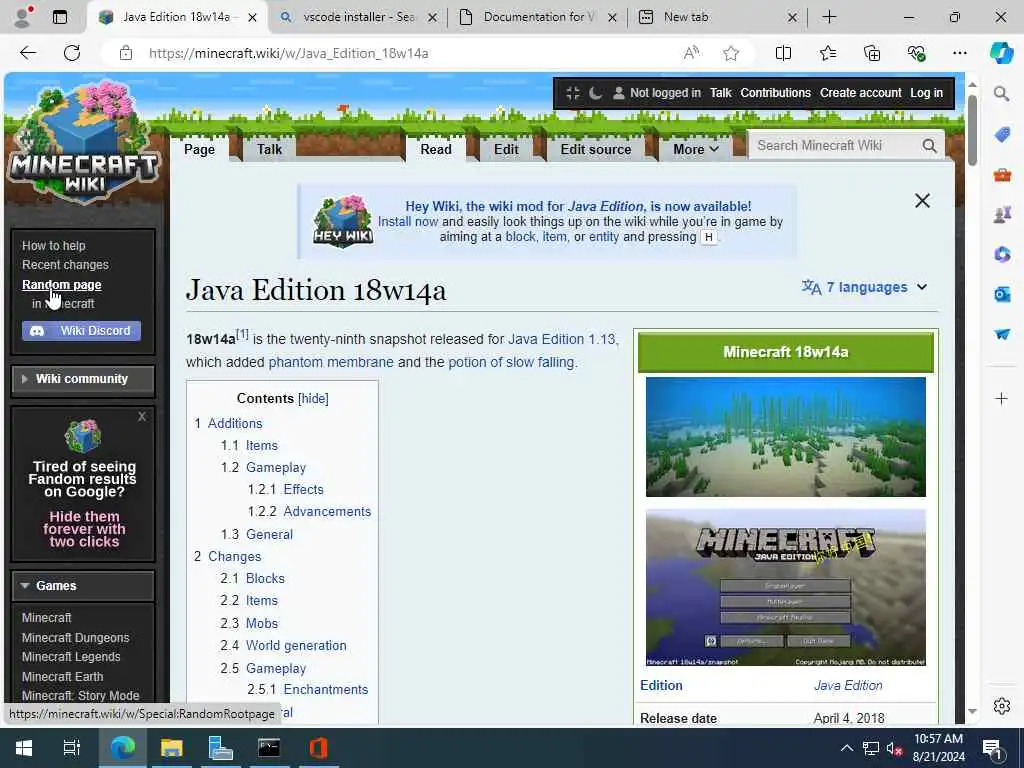Open the Wiki Discord button

click(x=81, y=331)
